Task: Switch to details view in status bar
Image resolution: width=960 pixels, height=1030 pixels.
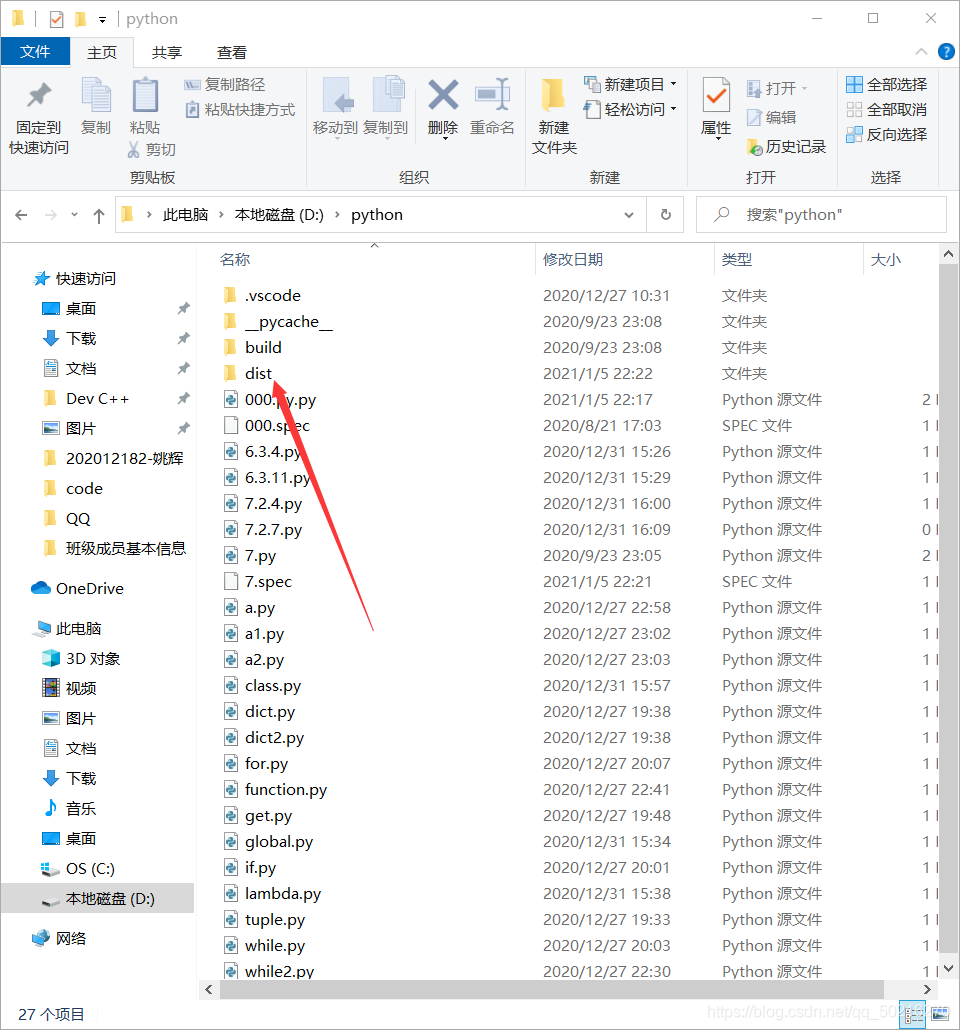Action: point(913,1014)
